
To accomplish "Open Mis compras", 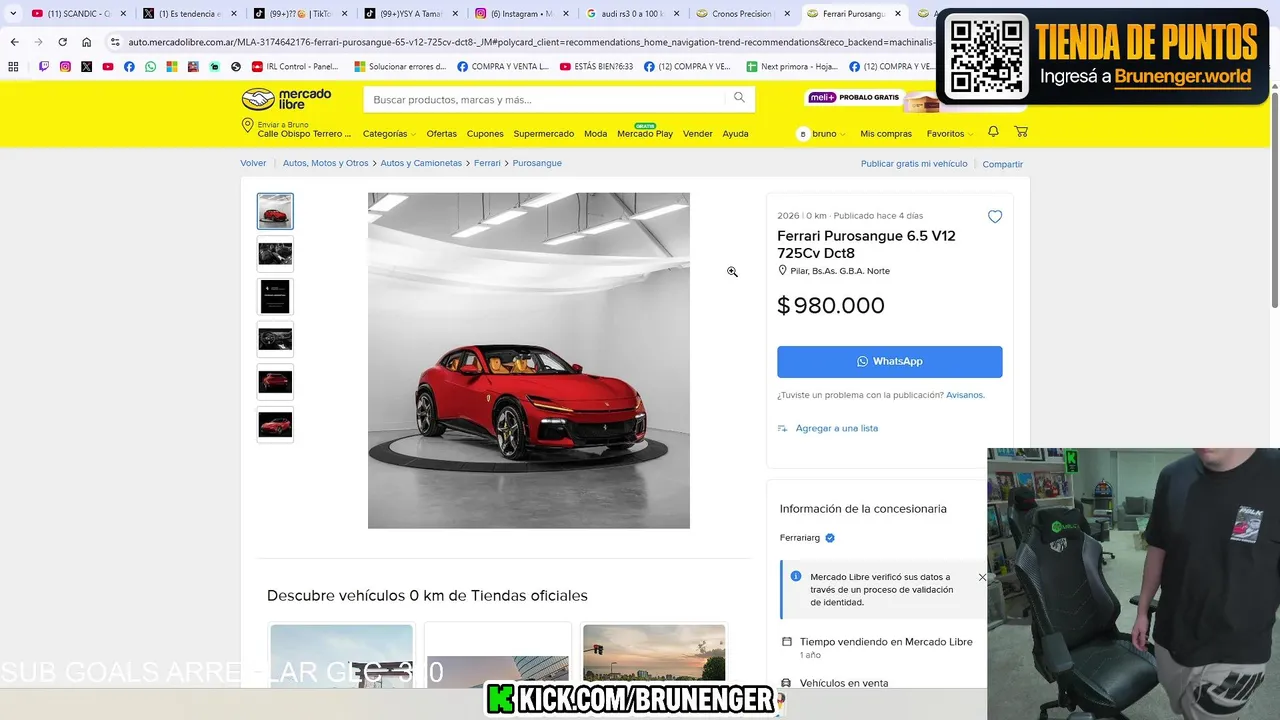I will click(886, 134).
